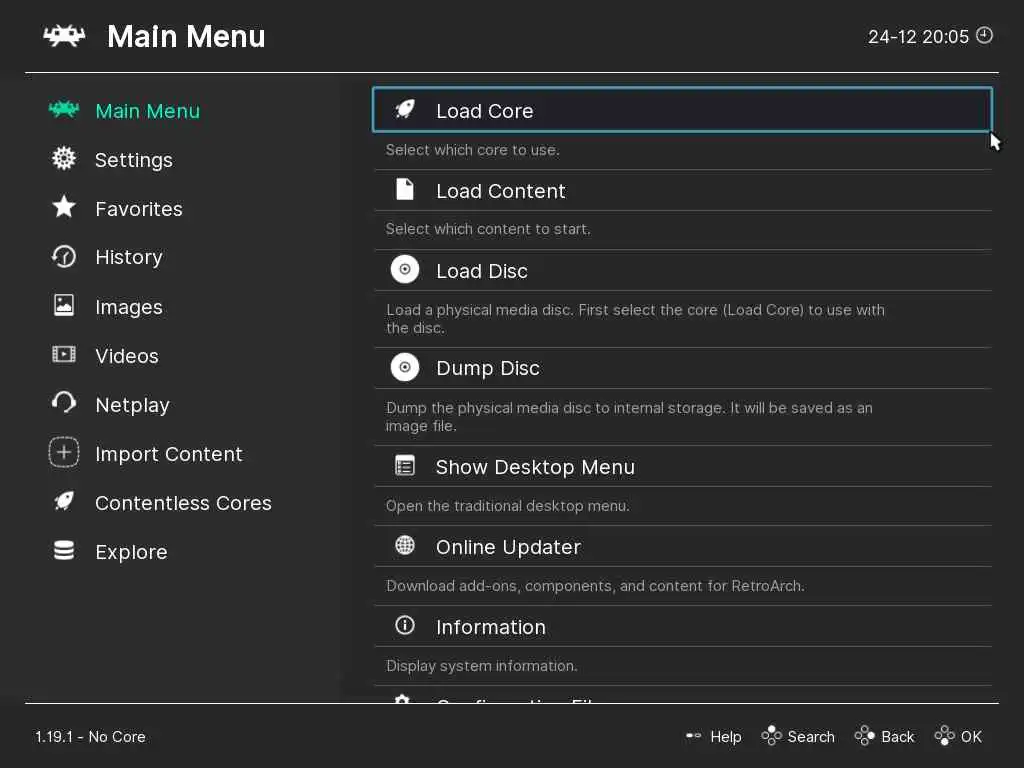Click "Display system information." description
1024x768 pixels.
(481, 665)
